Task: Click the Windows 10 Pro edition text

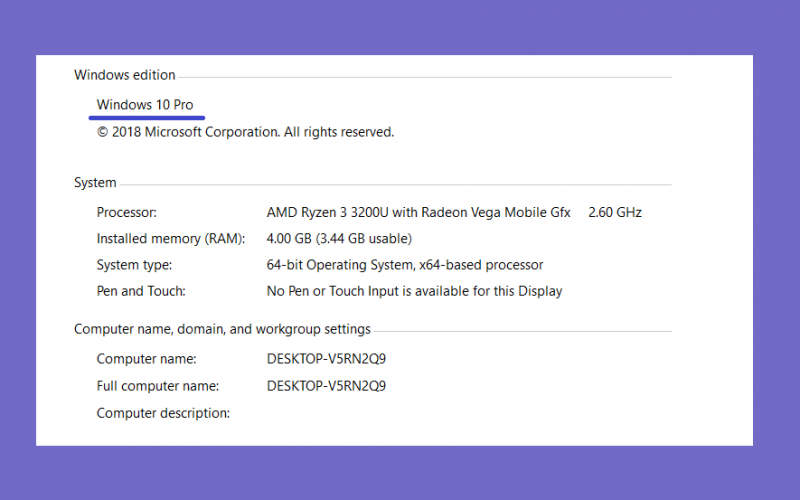Action: click(x=145, y=105)
